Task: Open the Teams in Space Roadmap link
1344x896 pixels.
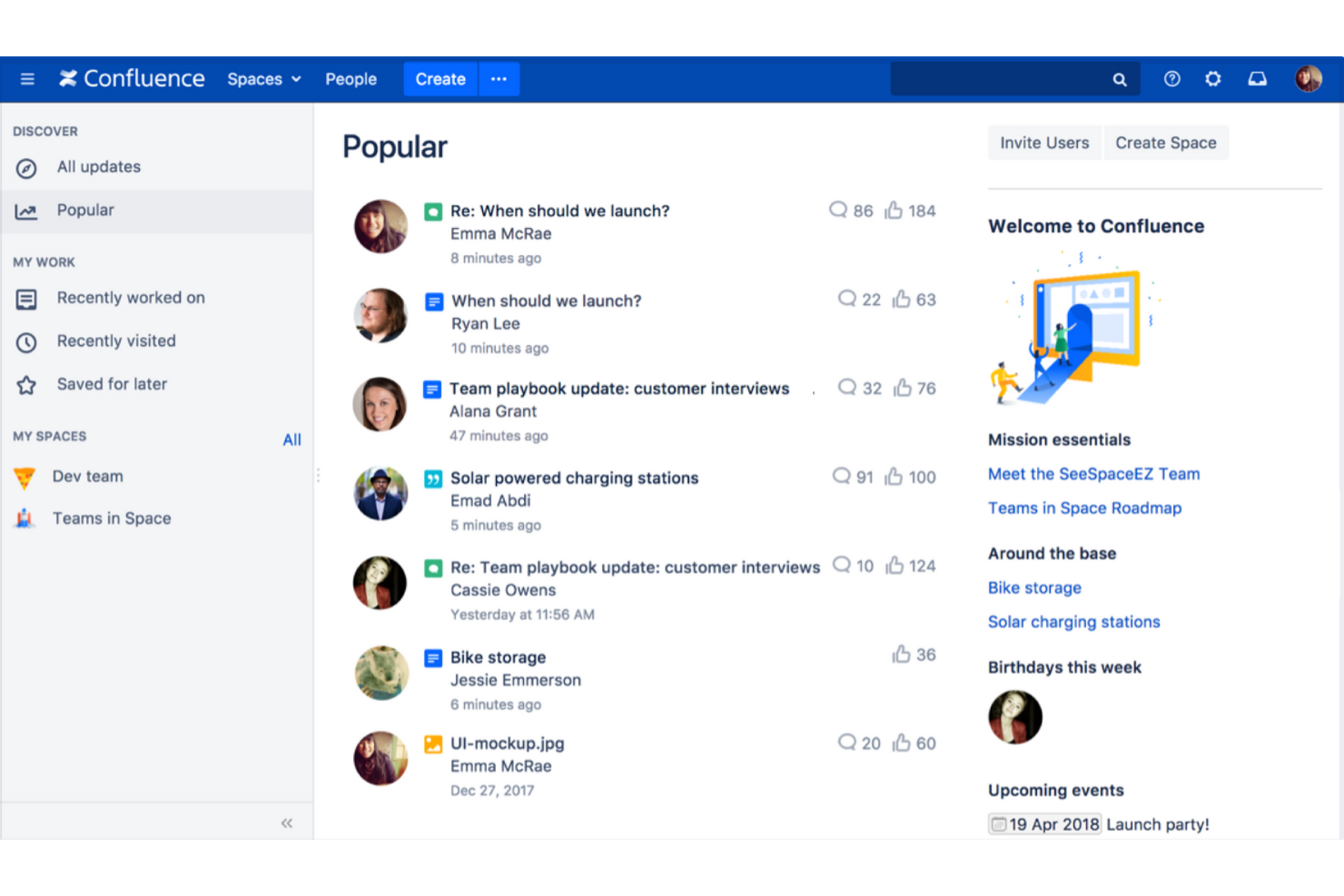Action: click(1084, 508)
